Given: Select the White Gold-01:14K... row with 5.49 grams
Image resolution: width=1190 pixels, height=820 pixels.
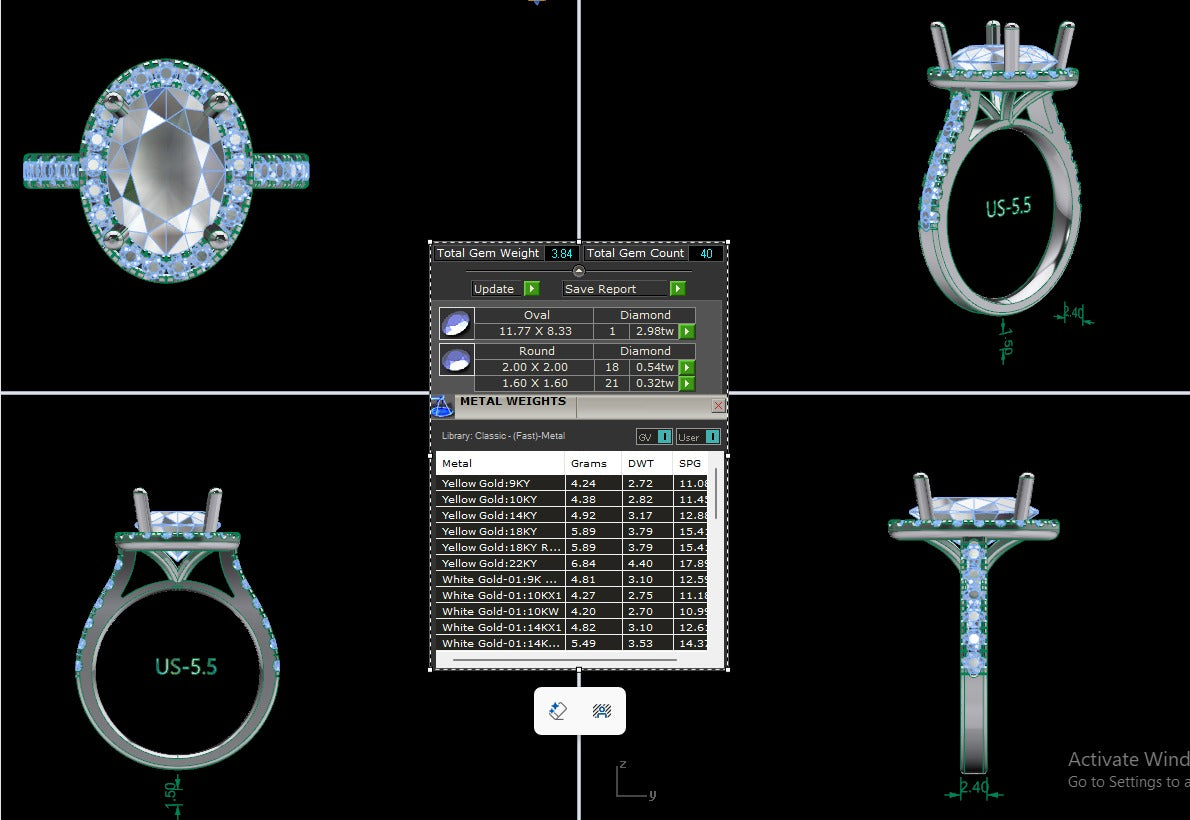Looking at the screenshot, I should (571, 643).
